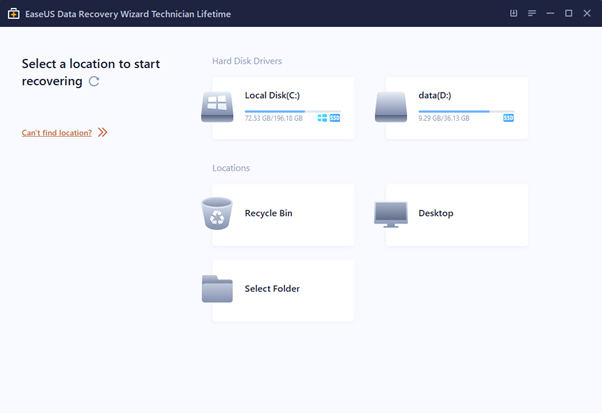602x413 pixels.
Task: Click the Locations heading
Action: pos(231,168)
